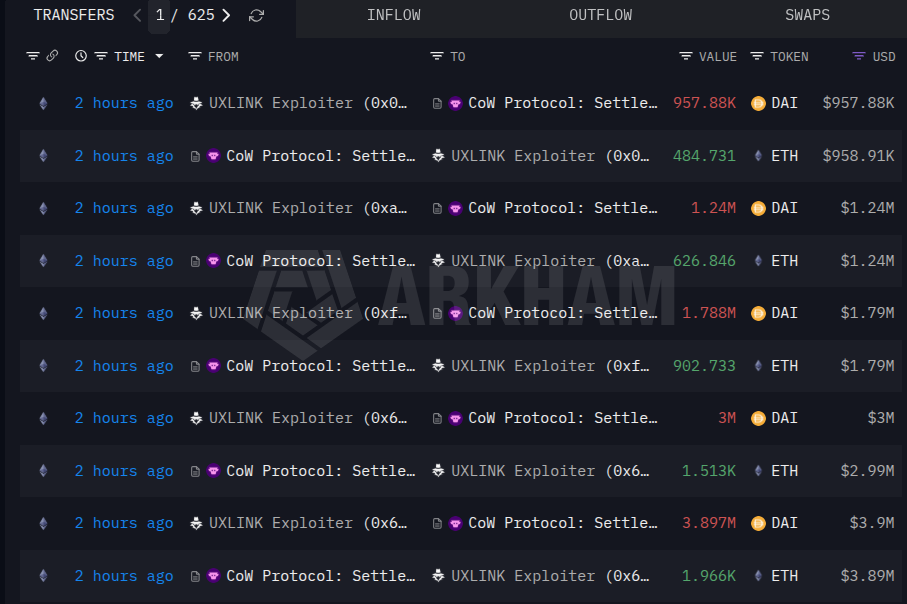
Task: Click the Ethereum chain icon on first row
Action: 43,102
